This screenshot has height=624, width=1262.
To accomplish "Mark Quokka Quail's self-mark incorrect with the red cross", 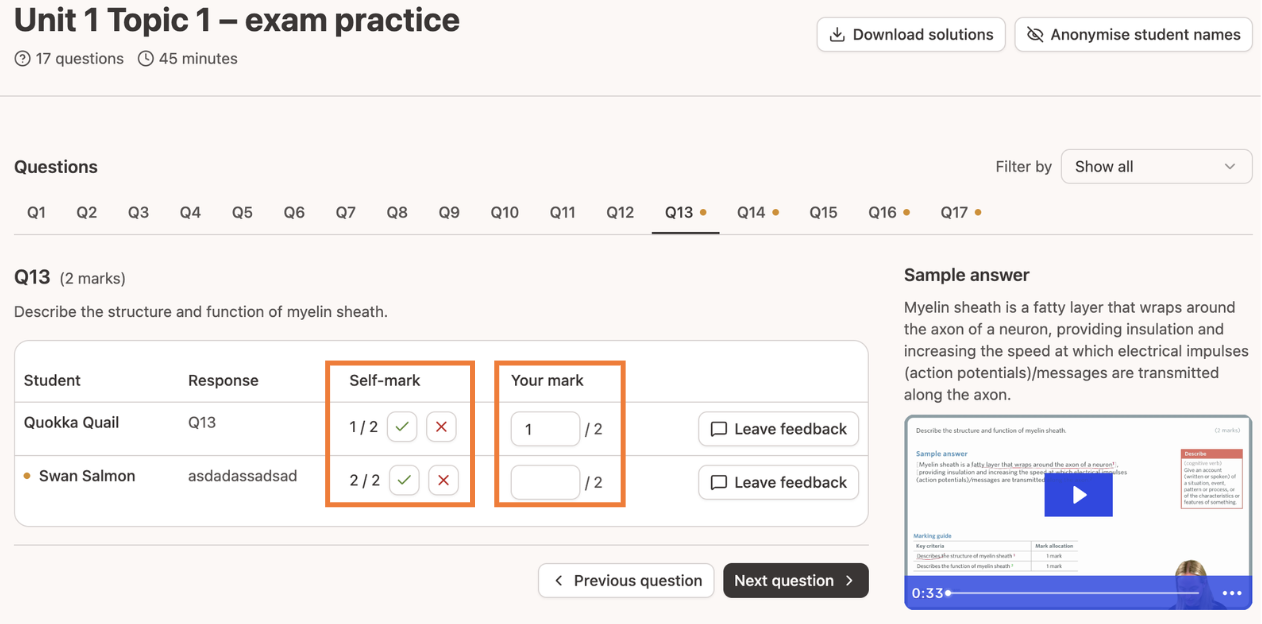I will [441, 427].
